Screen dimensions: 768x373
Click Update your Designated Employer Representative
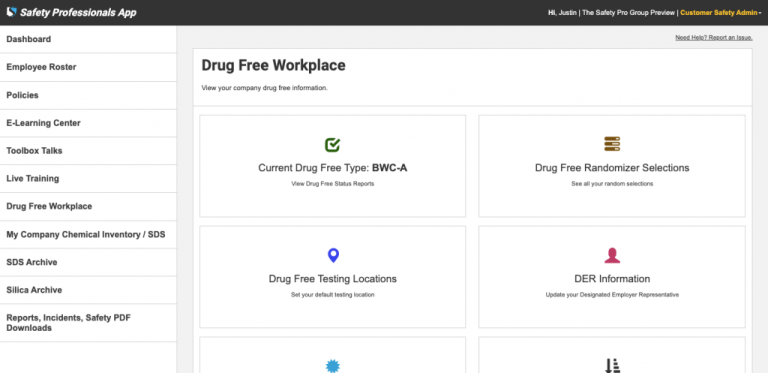click(x=612, y=295)
